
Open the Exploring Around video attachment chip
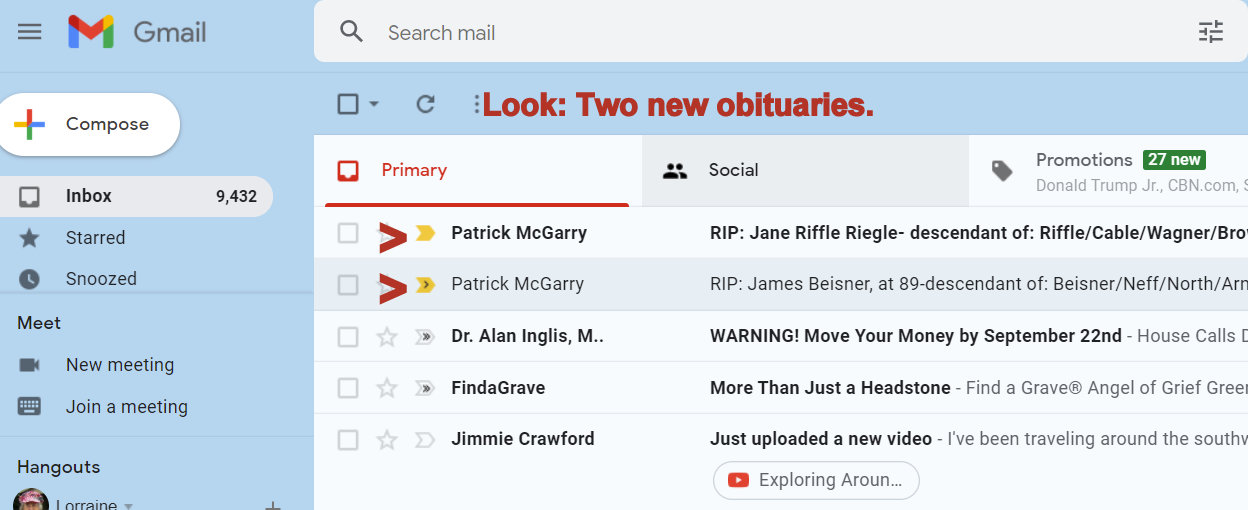click(816, 480)
